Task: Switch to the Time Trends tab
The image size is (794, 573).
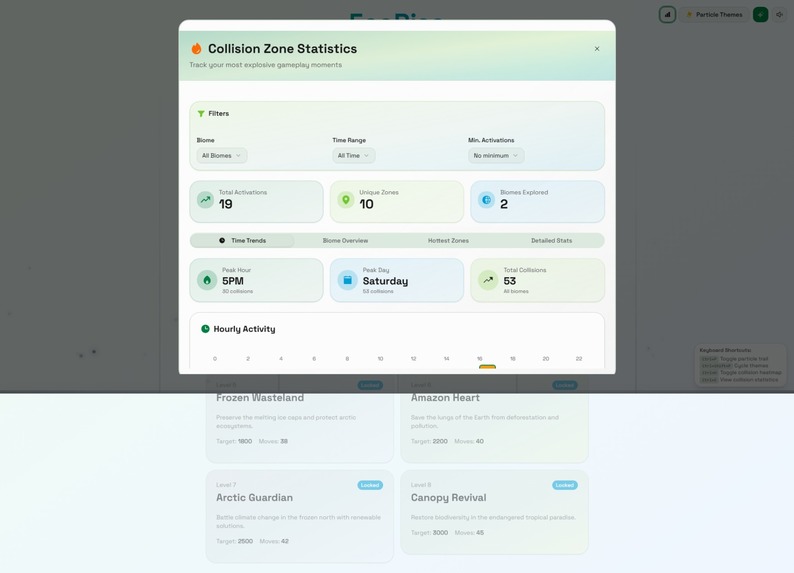Action: 242,240
